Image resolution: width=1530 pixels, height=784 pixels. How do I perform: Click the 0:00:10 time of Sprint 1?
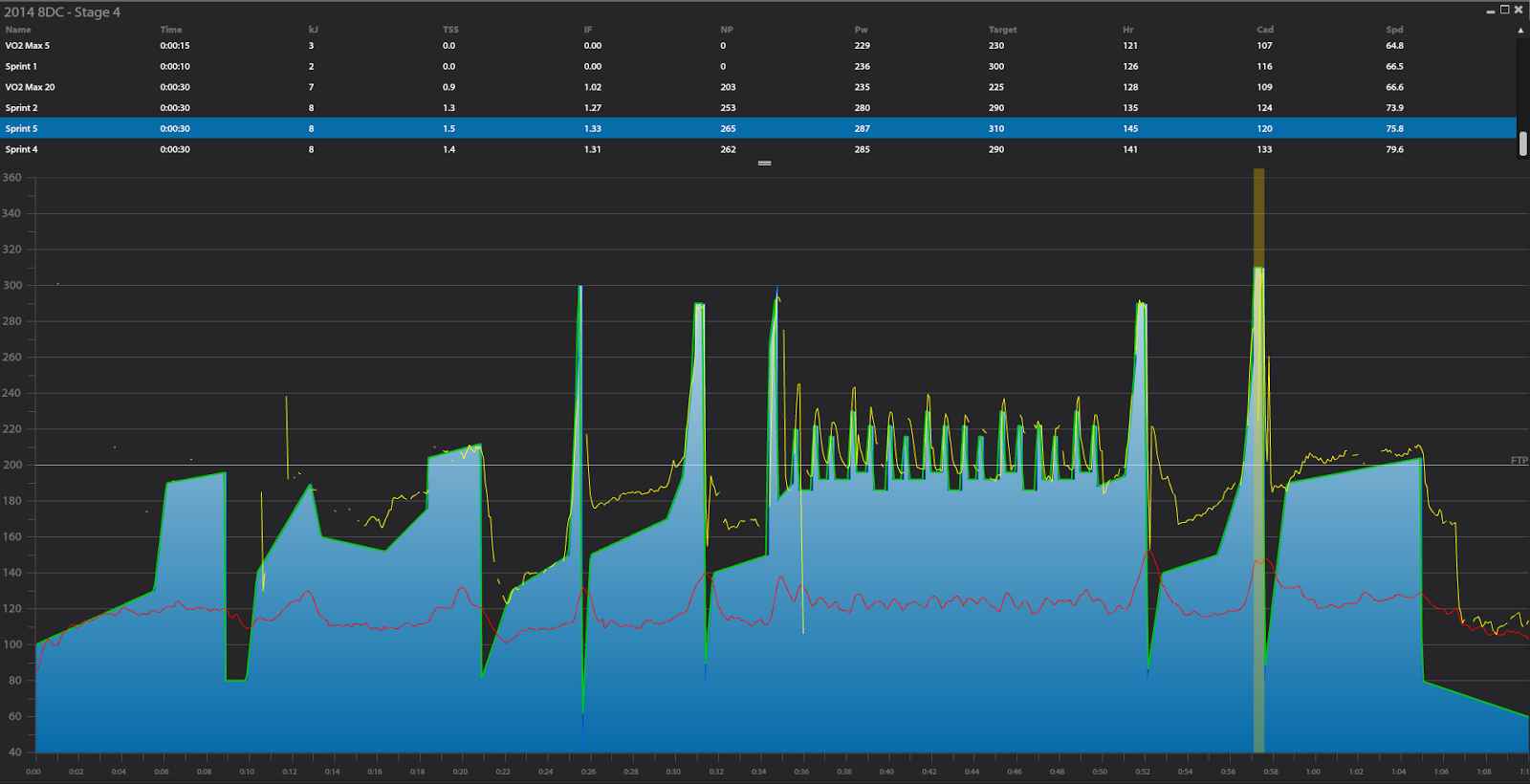coord(175,67)
